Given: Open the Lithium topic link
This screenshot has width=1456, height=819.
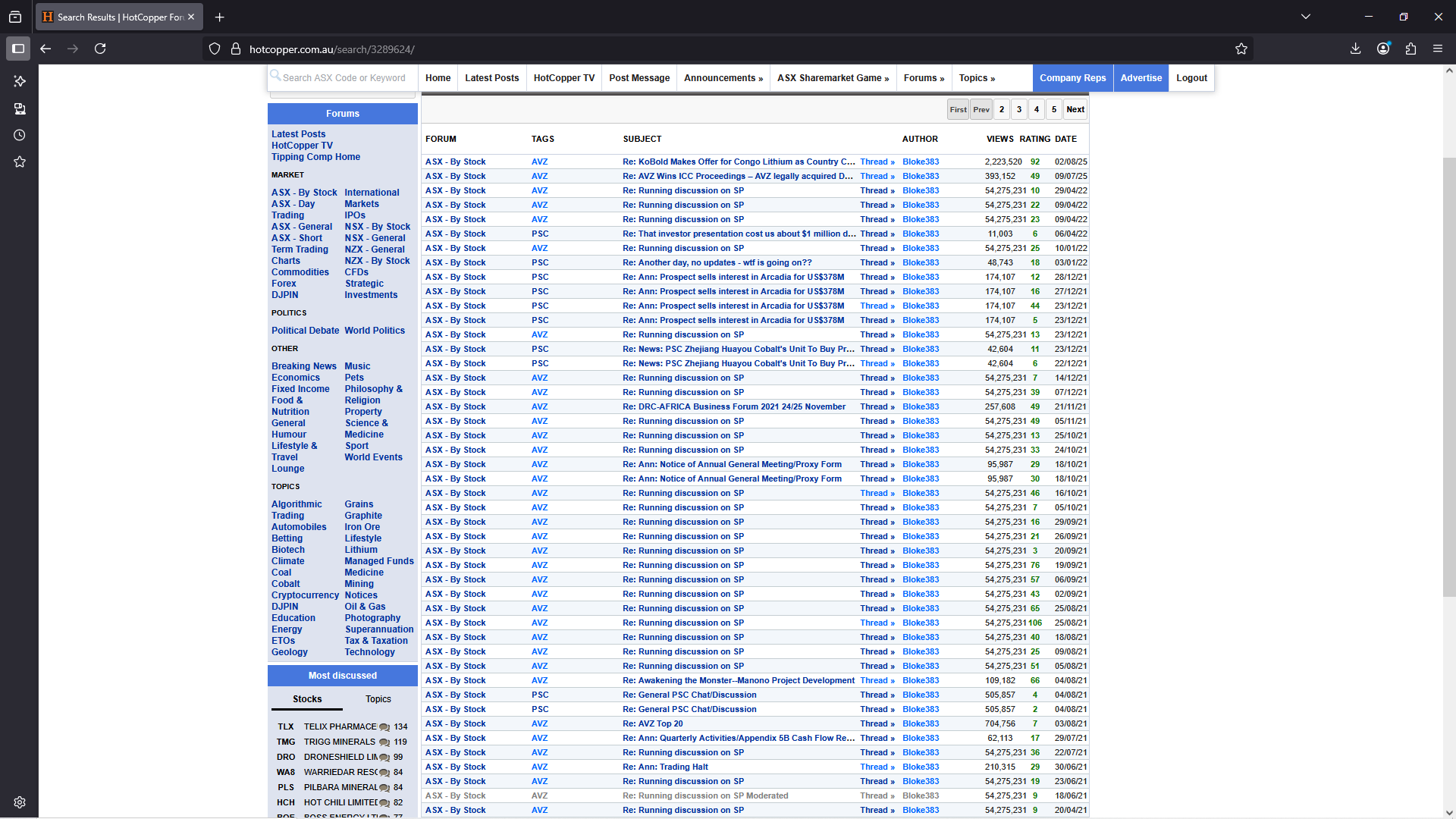Looking at the screenshot, I should 360,550.
